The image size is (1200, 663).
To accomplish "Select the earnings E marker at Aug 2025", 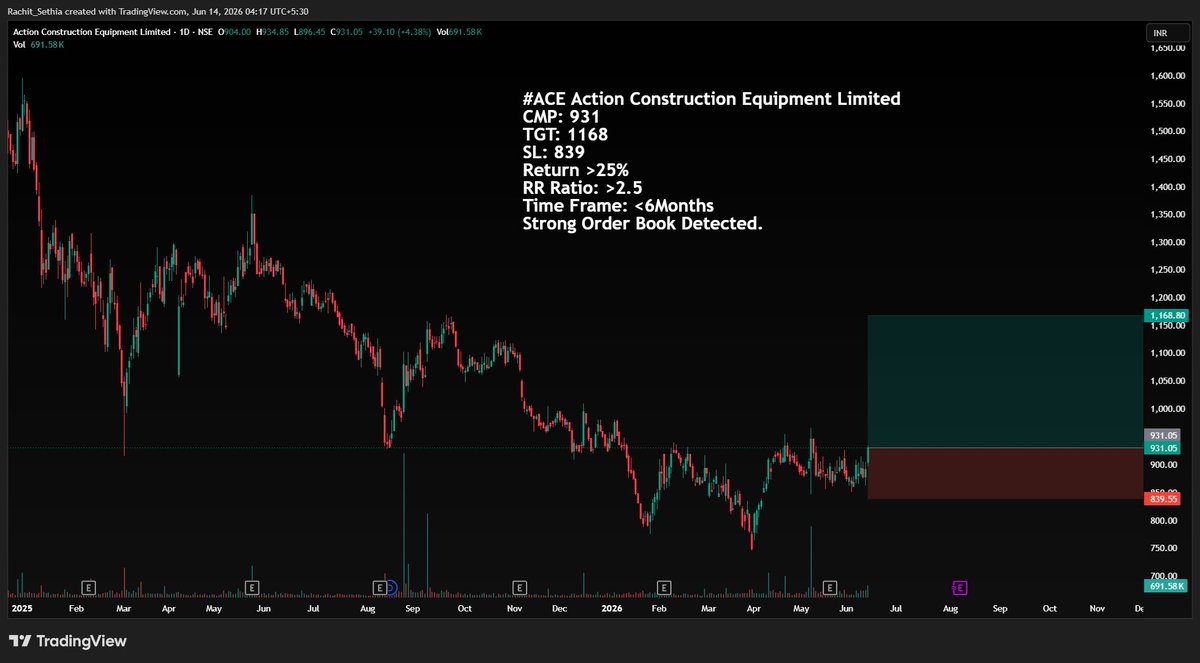I will tap(379, 587).
